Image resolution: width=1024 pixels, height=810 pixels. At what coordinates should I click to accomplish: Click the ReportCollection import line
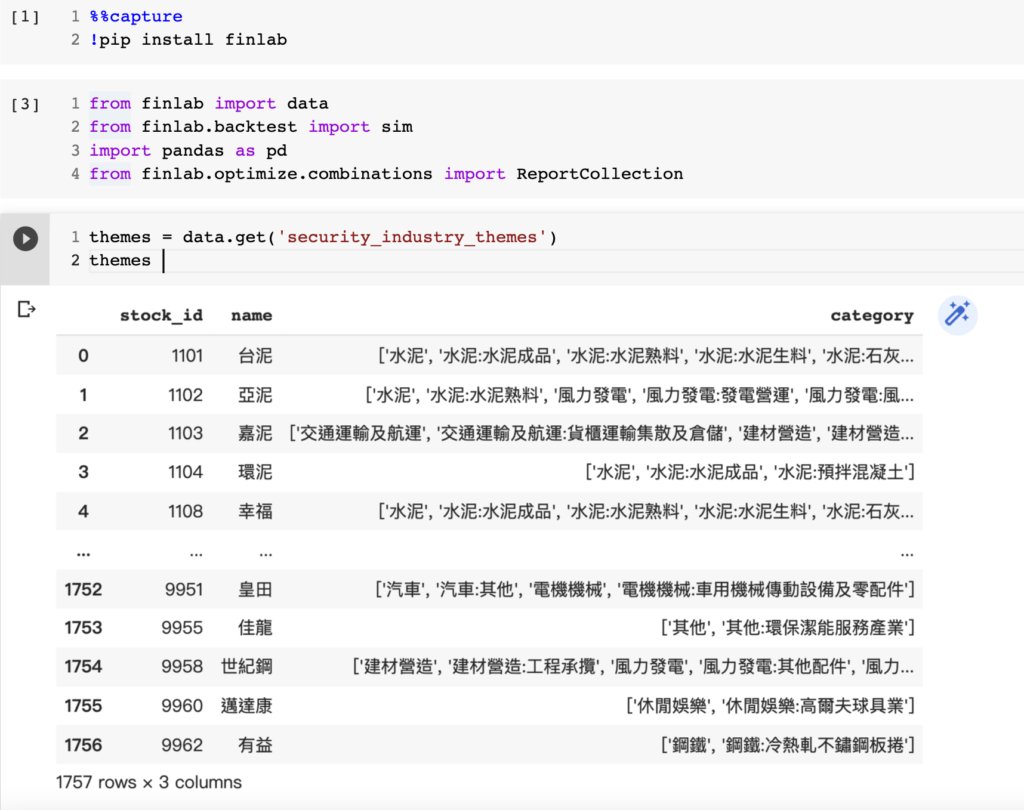click(x=386, y=174)
